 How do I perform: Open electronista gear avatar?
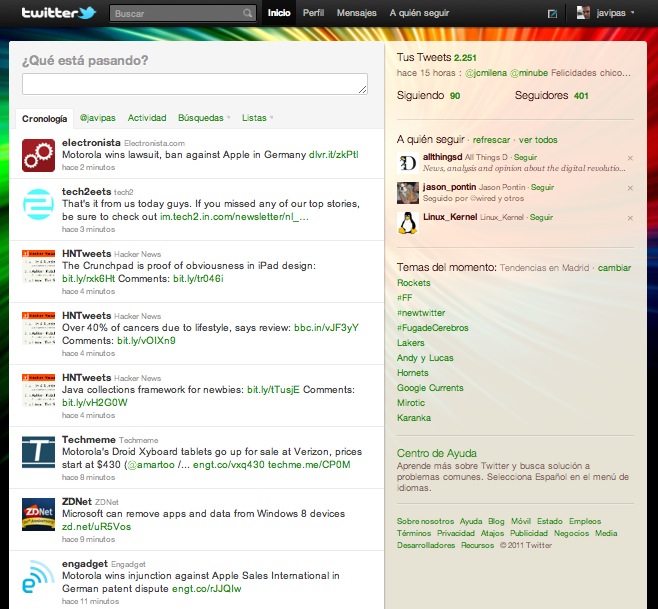tap(38, 155)
